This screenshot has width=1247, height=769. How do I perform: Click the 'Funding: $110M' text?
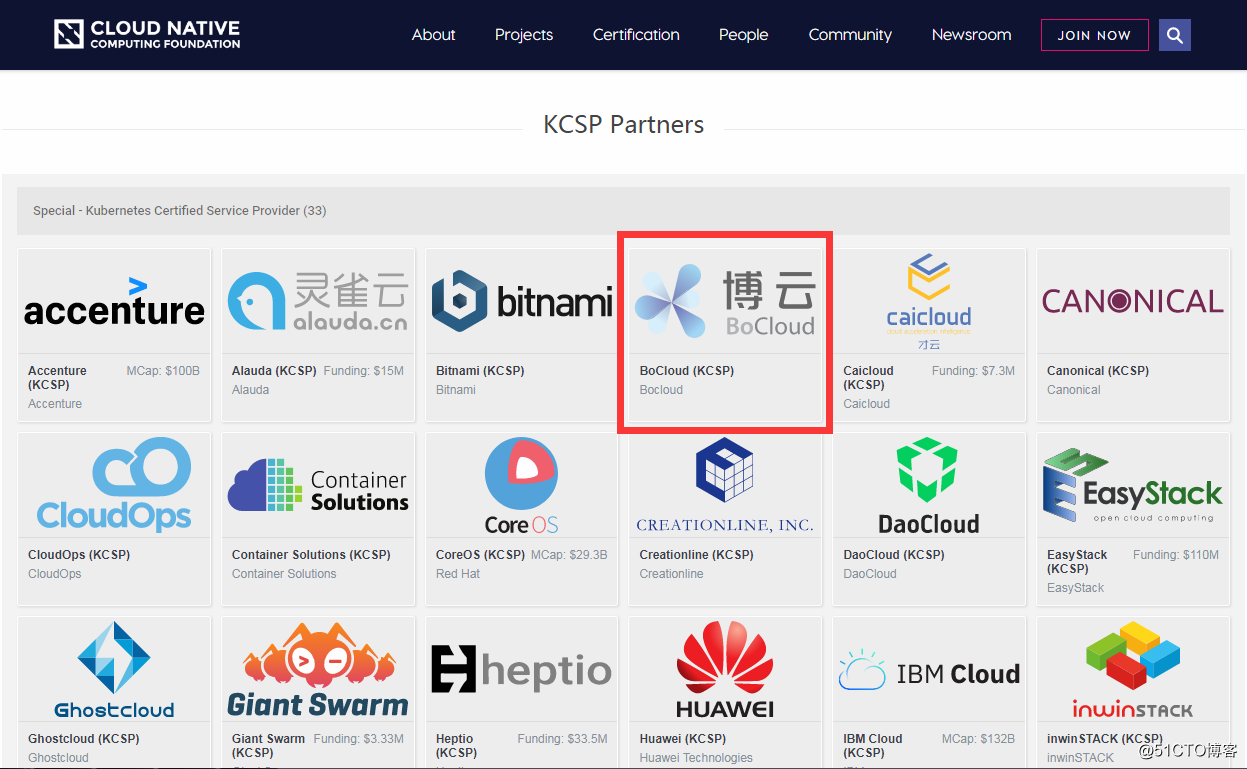[1176, 554]
